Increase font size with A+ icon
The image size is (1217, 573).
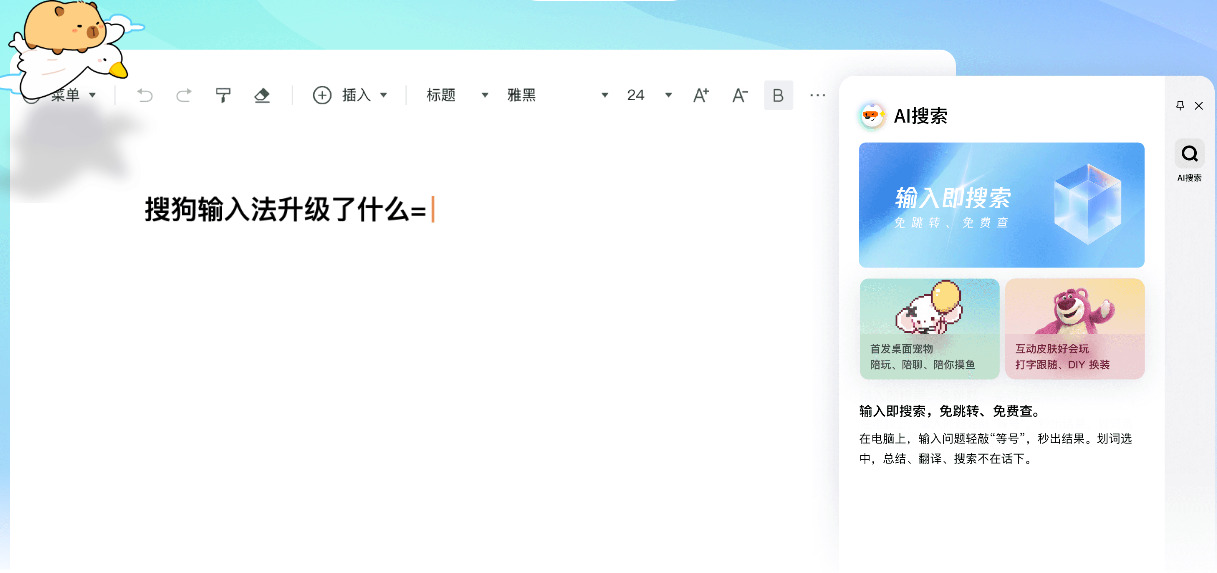pos(701,95)
